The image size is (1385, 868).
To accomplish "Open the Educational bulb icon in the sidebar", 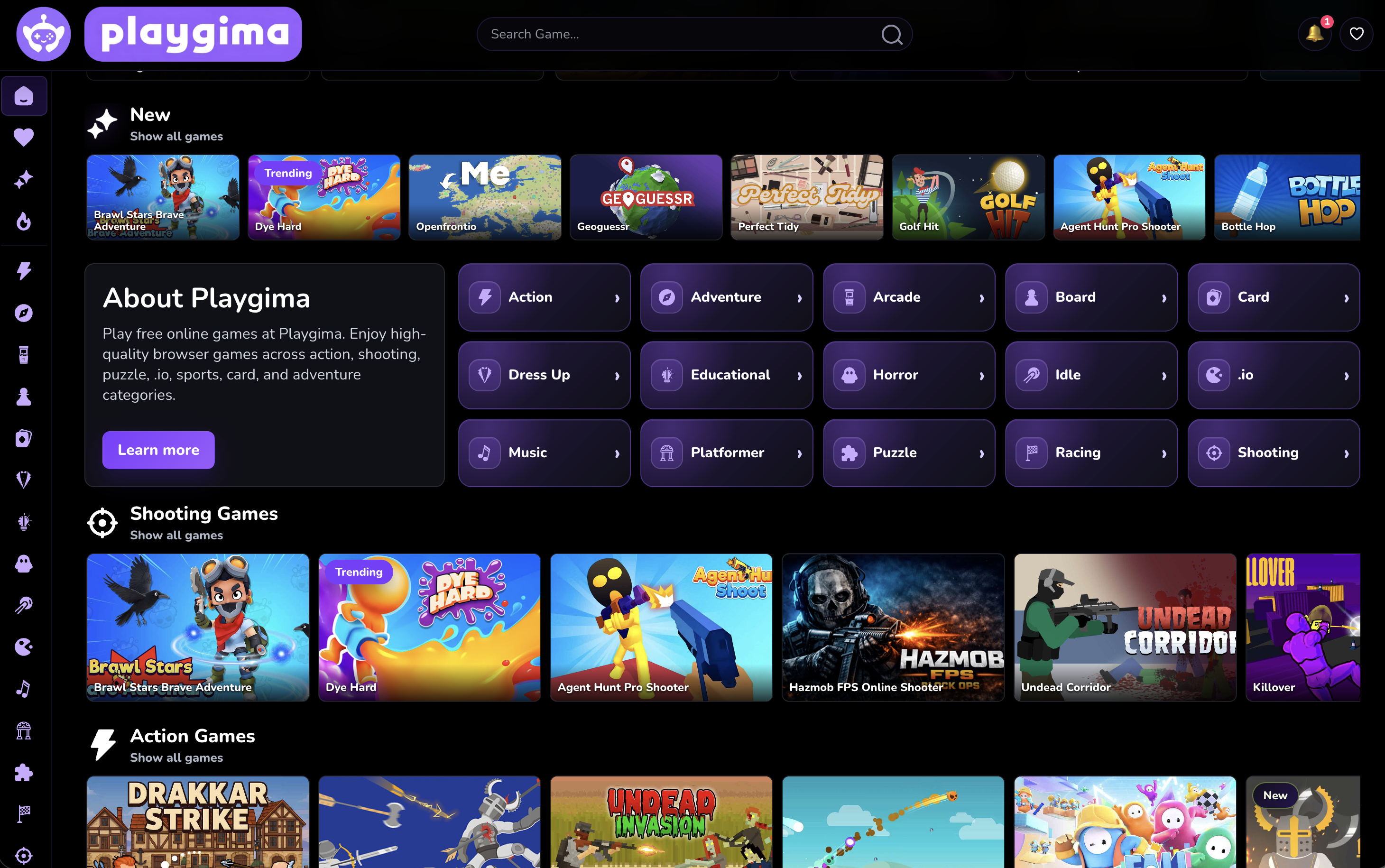I will (24, 522).
